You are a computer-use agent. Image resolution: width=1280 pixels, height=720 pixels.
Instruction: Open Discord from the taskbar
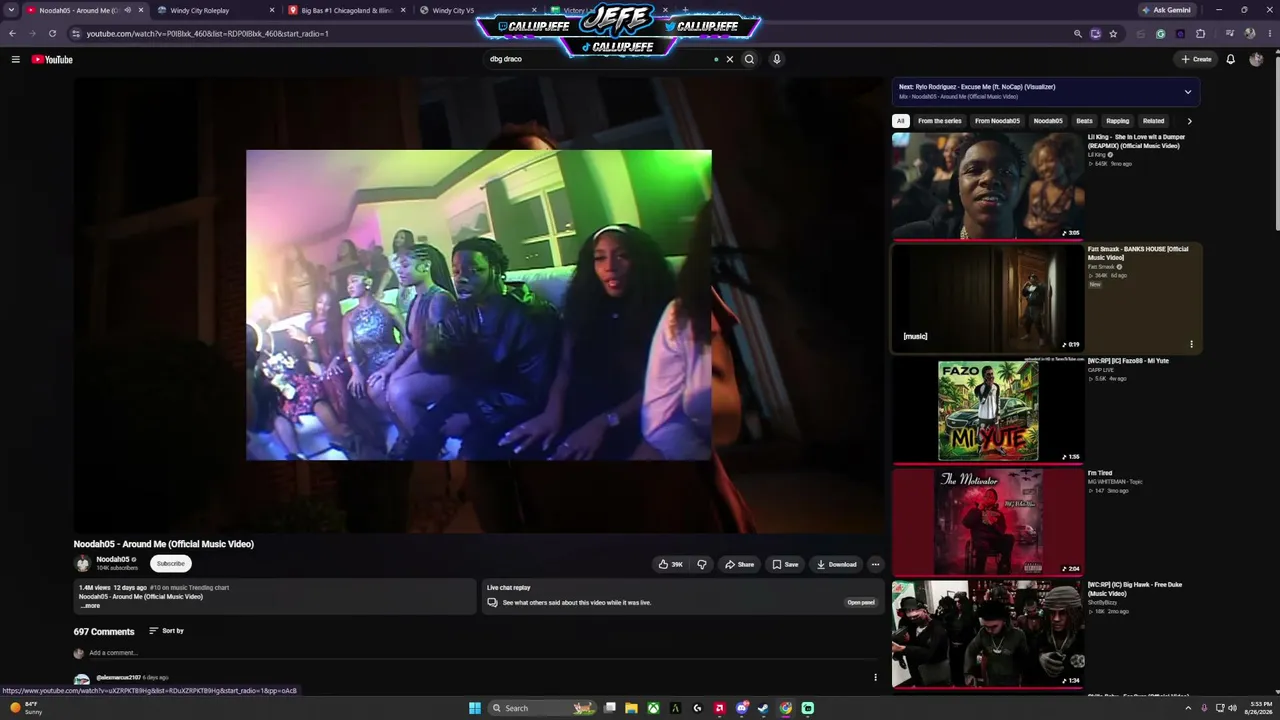(741, 708)
